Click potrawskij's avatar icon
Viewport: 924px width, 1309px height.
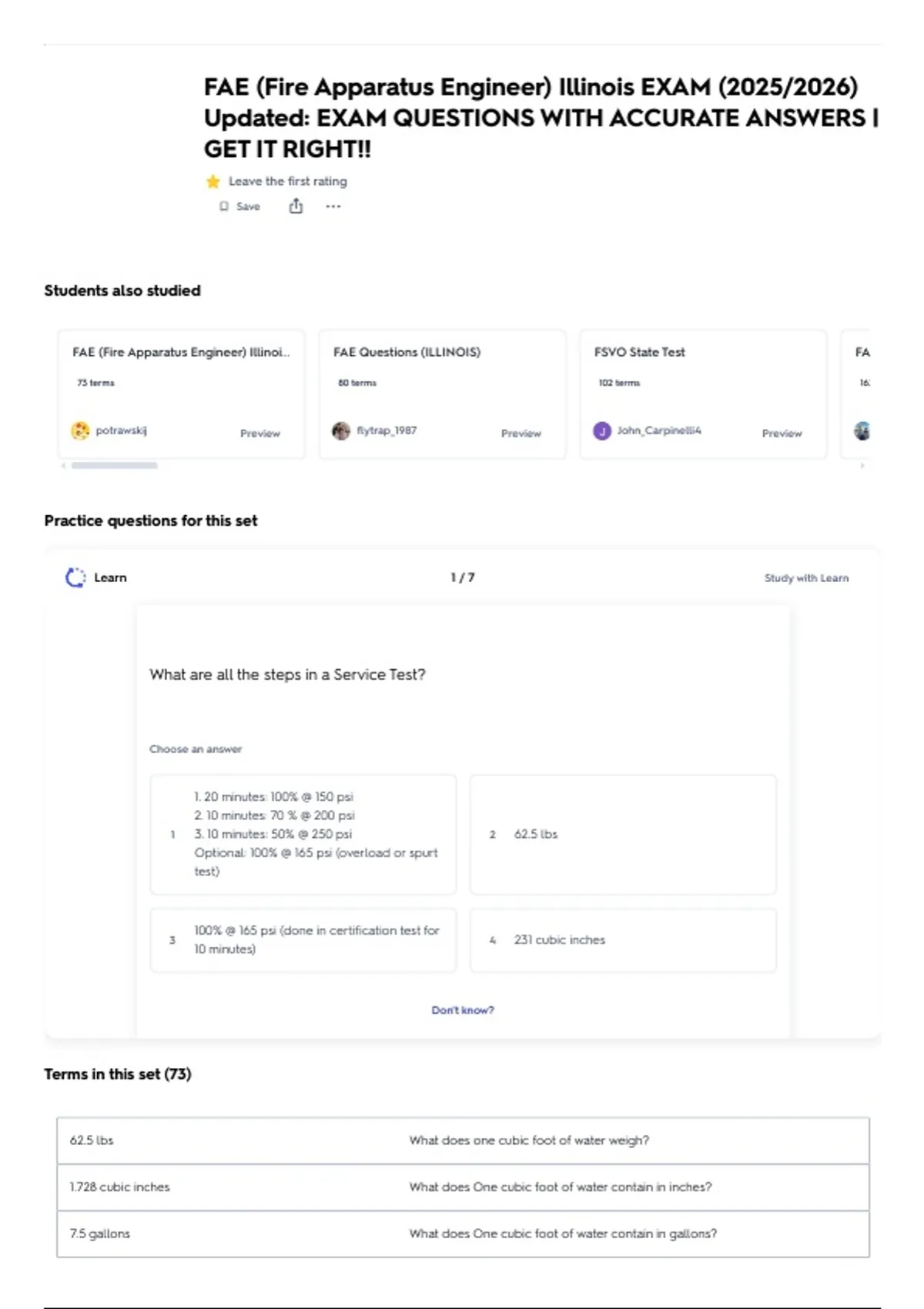[x=80, y=430]
